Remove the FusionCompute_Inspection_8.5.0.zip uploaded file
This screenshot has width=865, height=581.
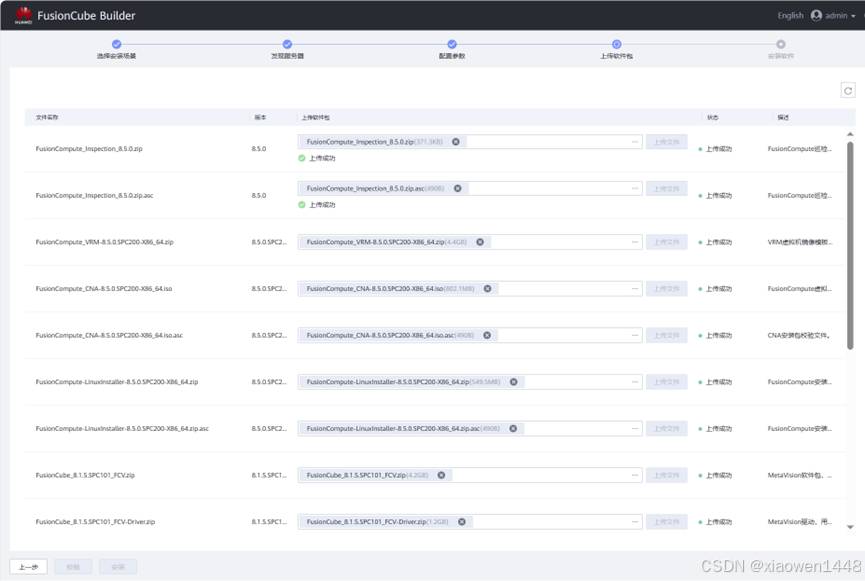(x=456, y=142)
